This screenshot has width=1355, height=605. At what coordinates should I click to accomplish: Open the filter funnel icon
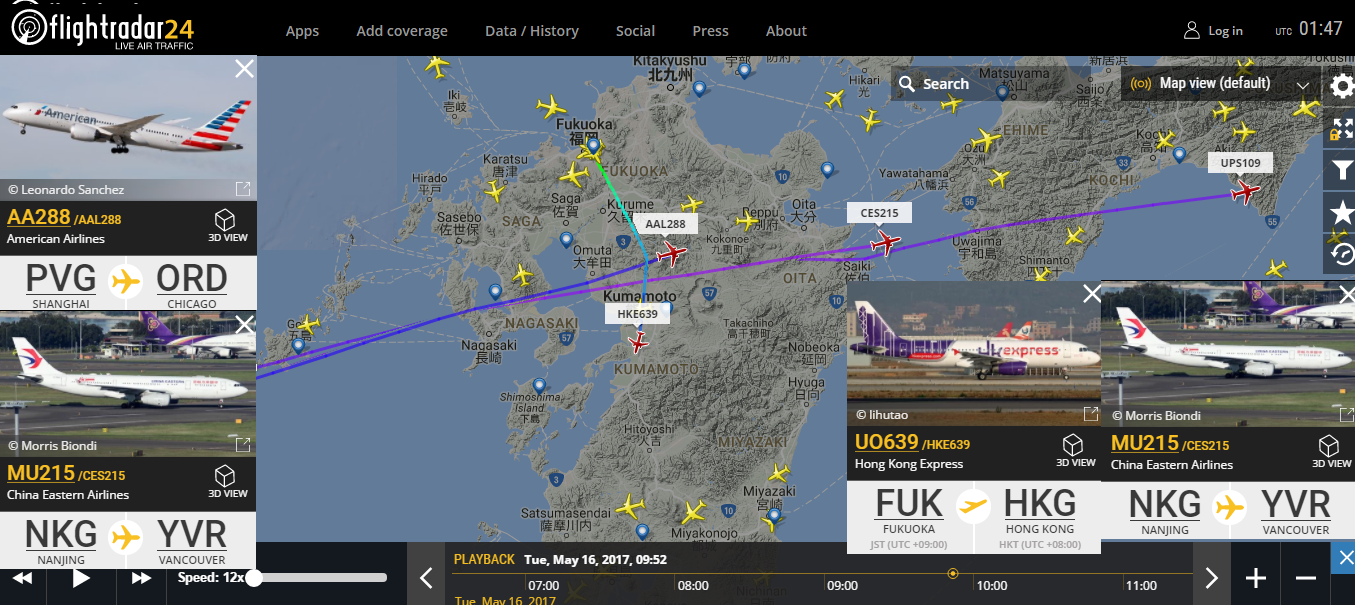[x=1342, y=171]
